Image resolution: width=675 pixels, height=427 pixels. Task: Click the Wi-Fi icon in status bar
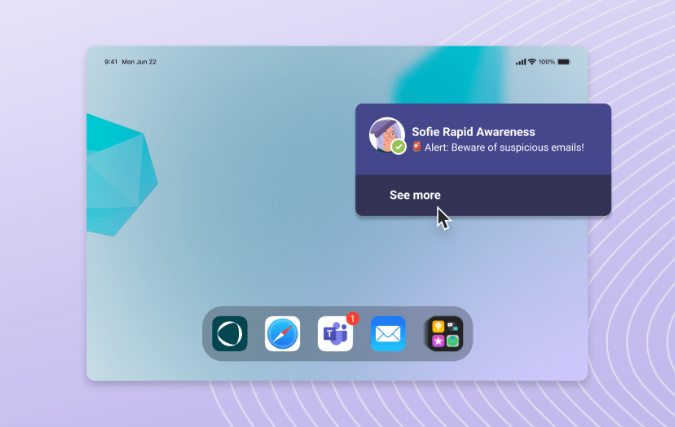coord(532,62)
